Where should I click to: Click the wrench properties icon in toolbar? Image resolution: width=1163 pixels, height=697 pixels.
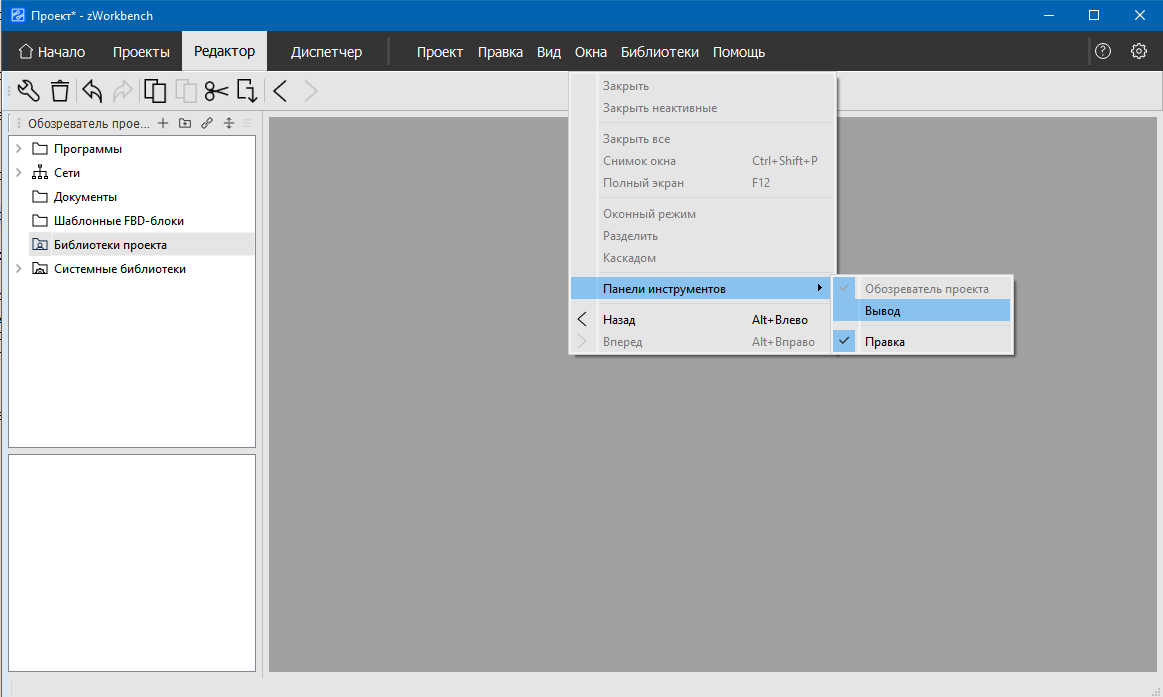click(29, 91)
